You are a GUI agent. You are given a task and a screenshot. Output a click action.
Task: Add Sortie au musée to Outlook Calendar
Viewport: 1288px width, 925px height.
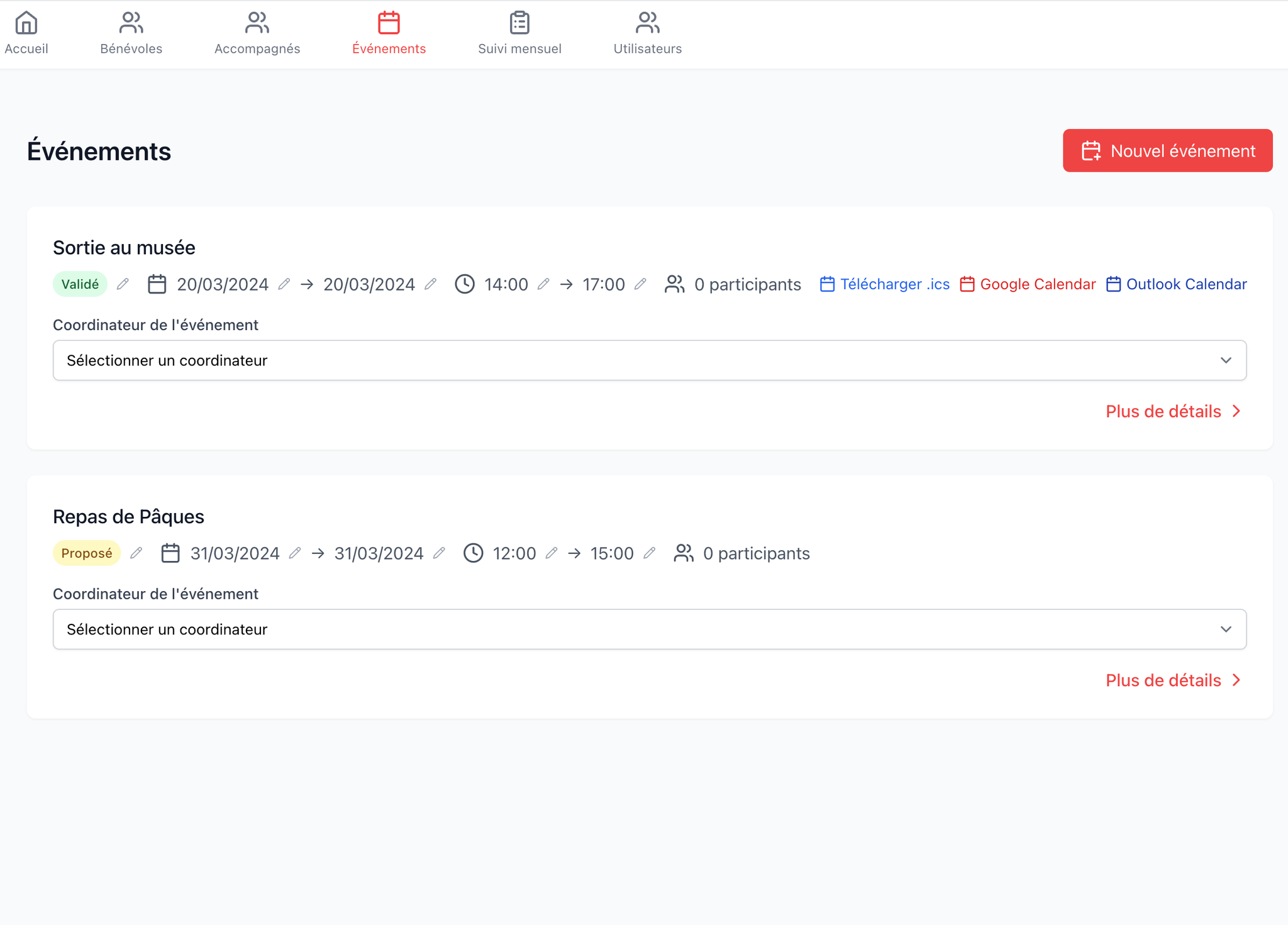[x=1176, y=284]
